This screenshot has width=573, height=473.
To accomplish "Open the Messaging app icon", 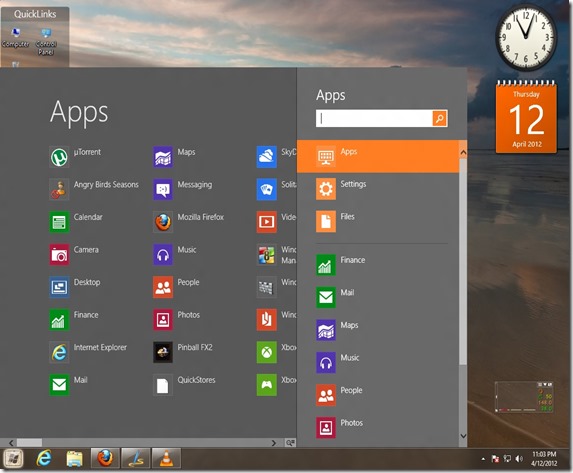I will [163, 189].
